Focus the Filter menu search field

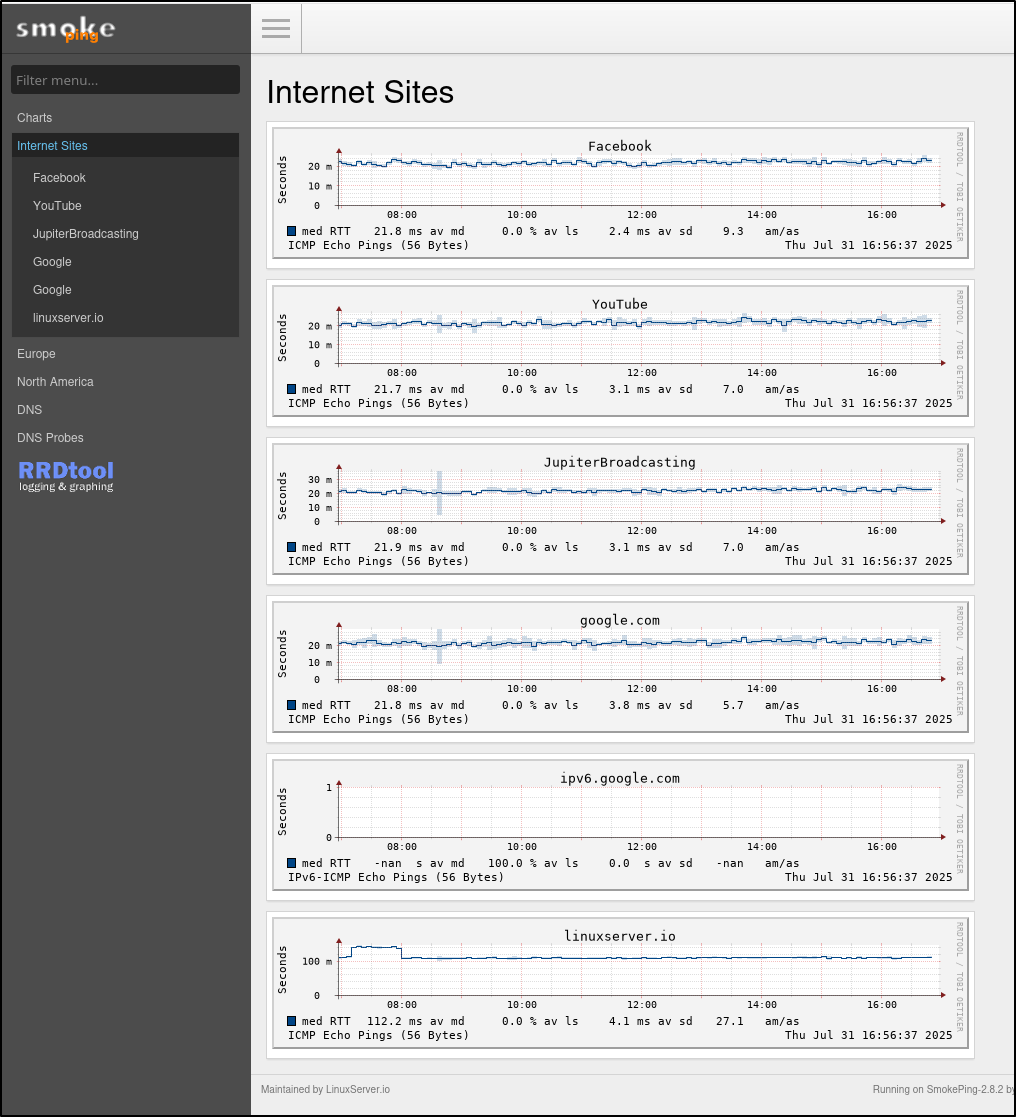tap(125, 80)
